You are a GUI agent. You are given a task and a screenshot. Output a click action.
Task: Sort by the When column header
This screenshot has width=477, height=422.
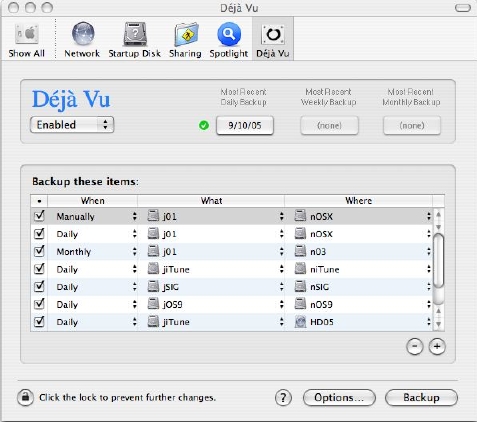point(93,201)
